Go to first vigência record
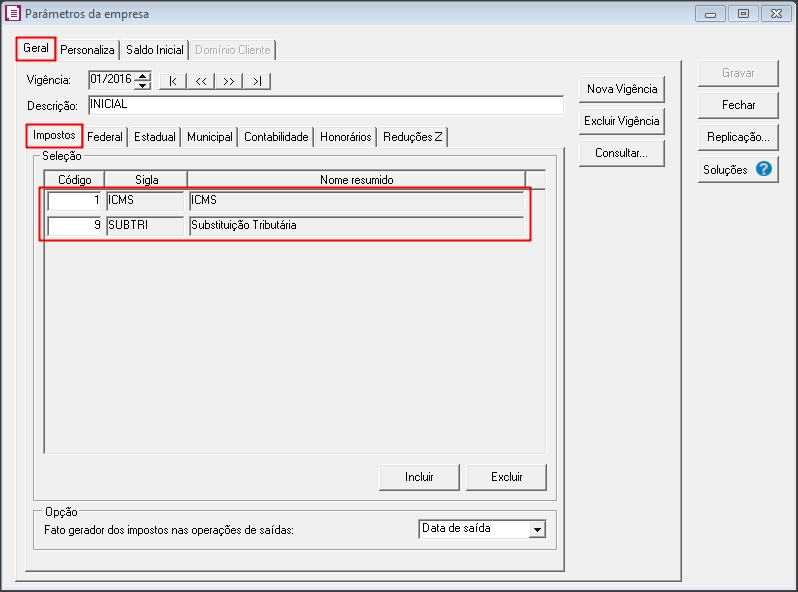Viewport: 798px width, 592px height. (173, 81)
